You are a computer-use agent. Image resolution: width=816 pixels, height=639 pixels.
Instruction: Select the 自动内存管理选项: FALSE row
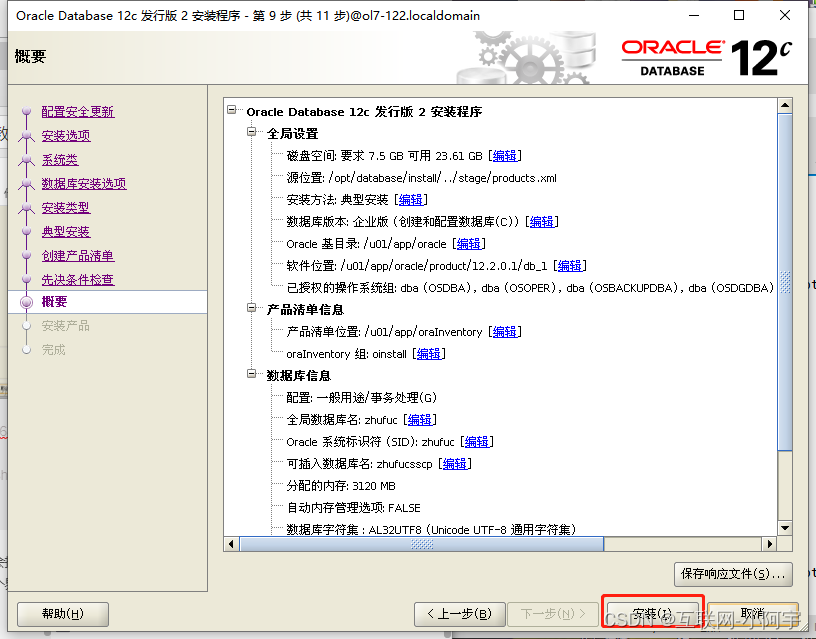pos(353,508)
